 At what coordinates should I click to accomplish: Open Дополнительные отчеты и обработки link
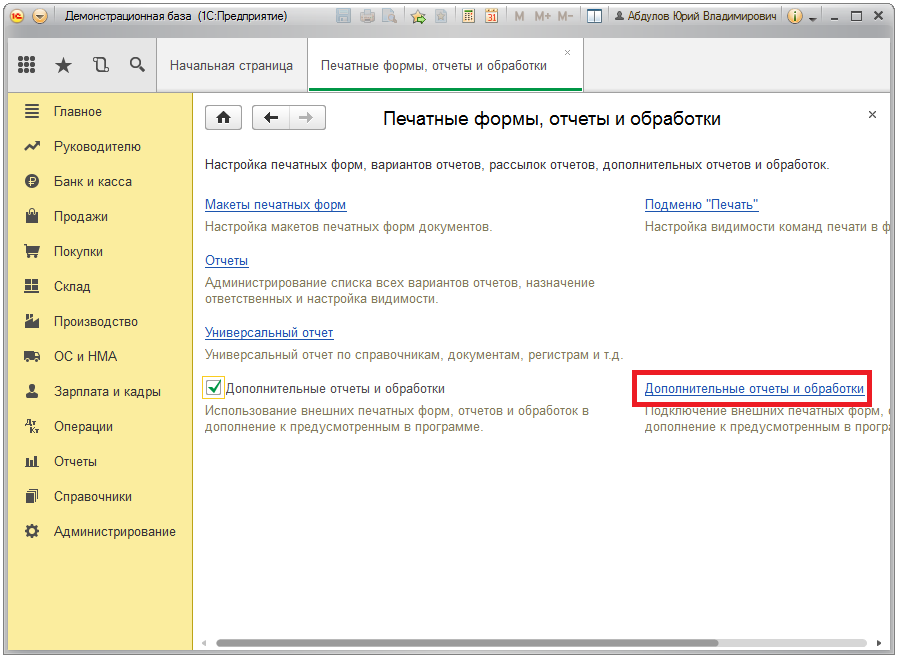click(754, 389)
